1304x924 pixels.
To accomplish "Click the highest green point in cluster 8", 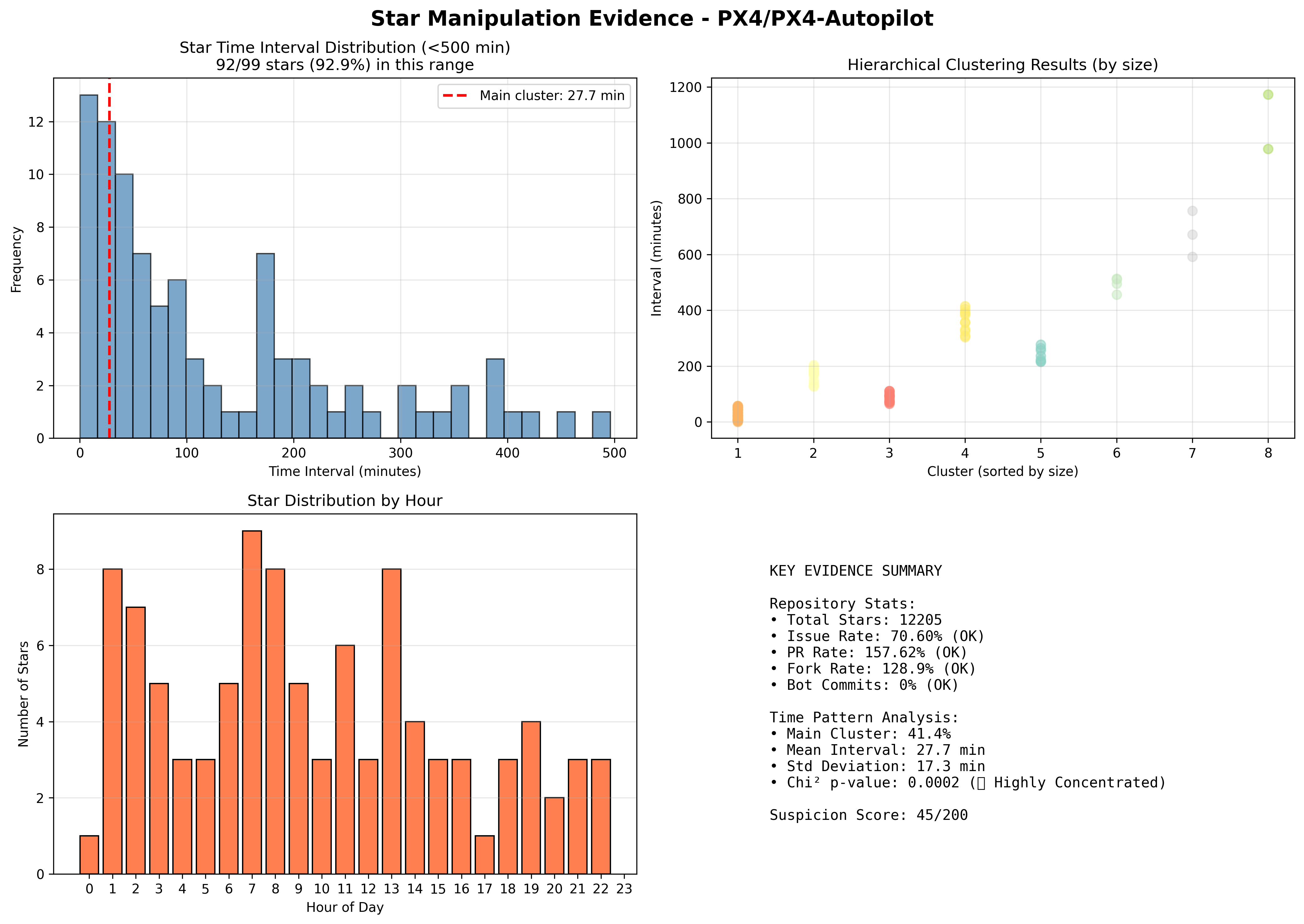I will point(1268,94).
